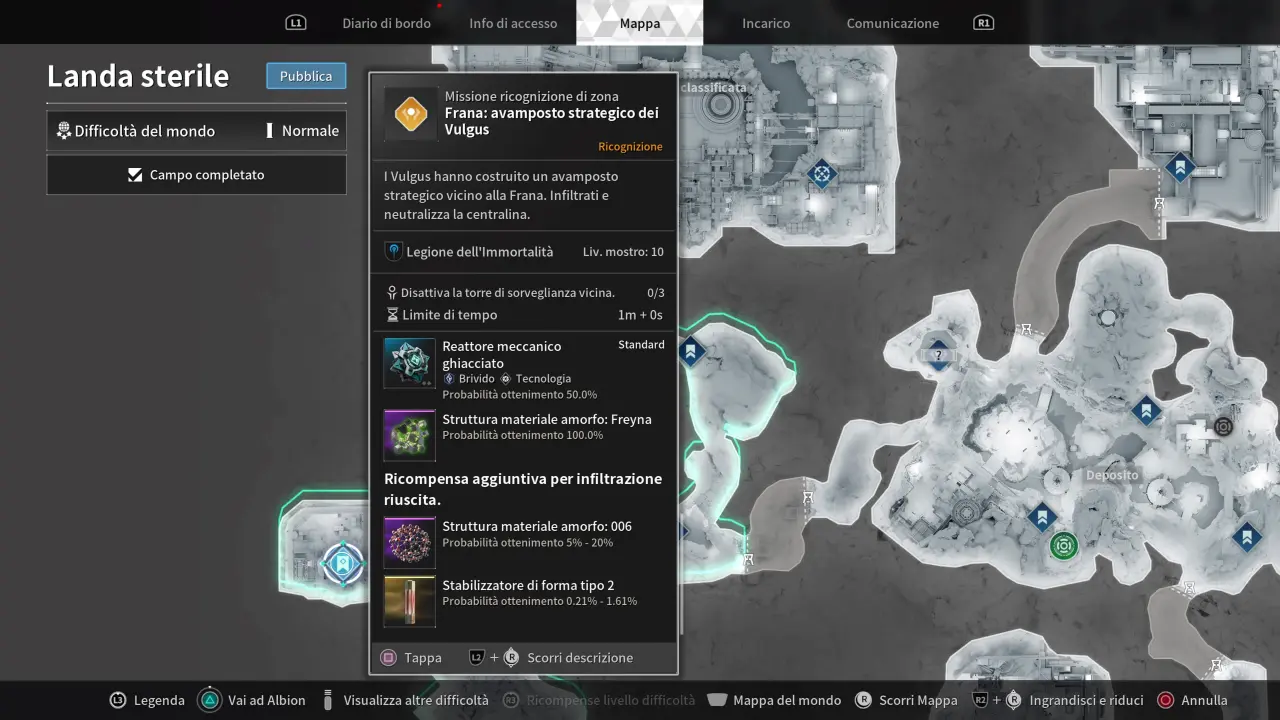
Task: Select the Stabilizzatore di forma tipo 2 icon
Action: (410, 602)
